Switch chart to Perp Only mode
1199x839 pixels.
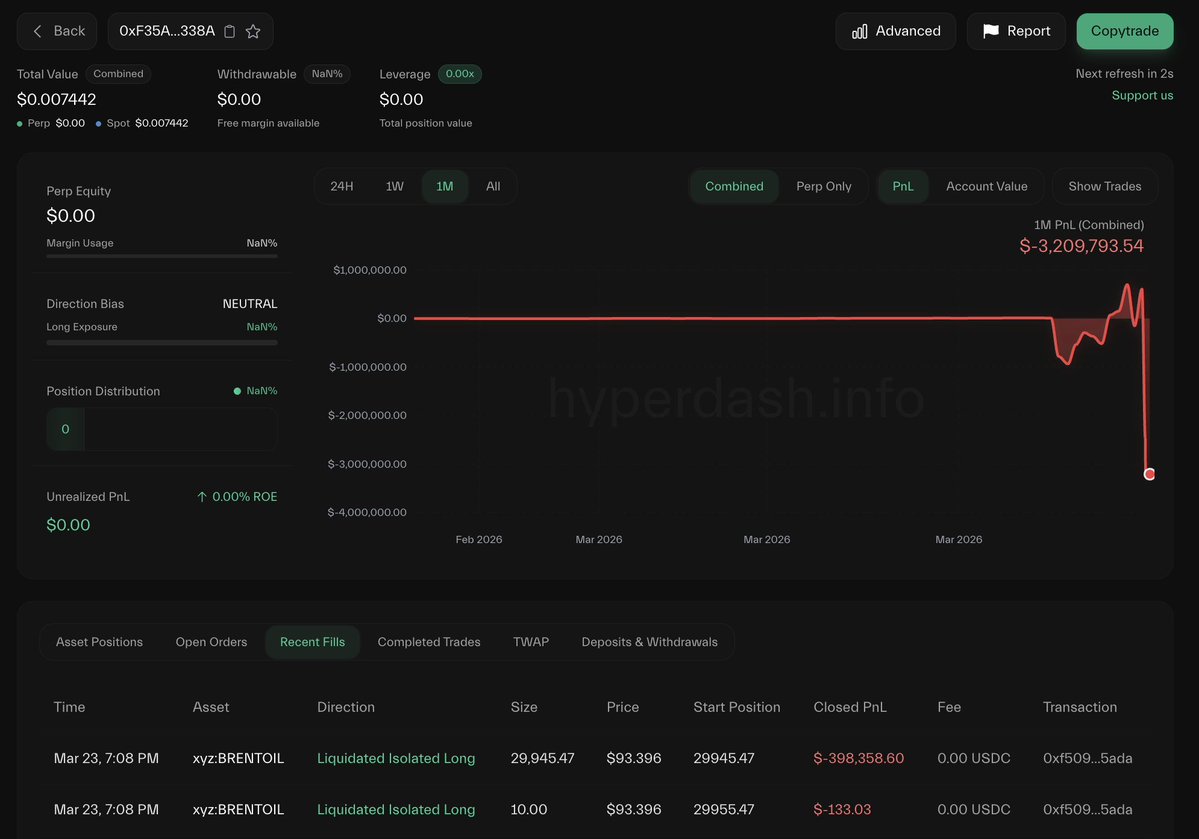coord(824,187)
